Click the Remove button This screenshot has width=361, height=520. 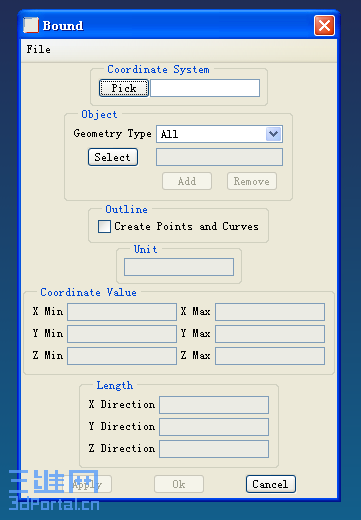click(252, 181)
